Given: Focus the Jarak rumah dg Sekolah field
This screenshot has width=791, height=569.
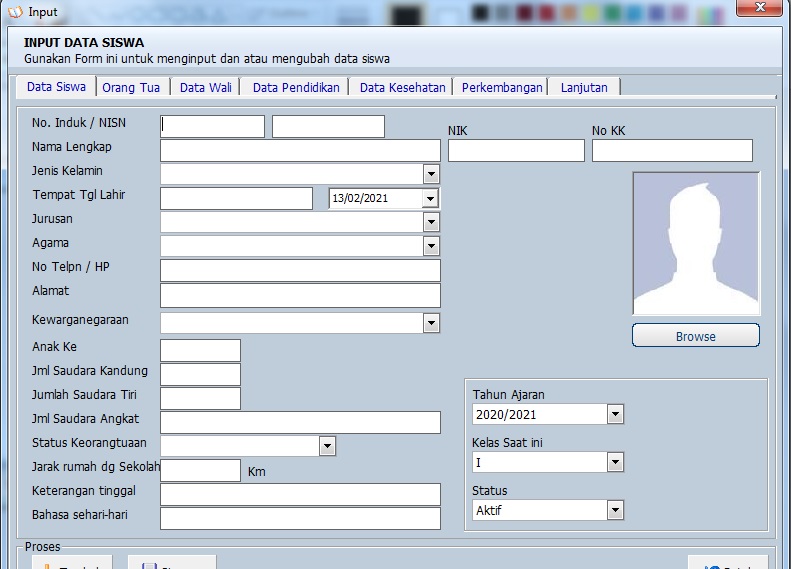Looking at the screenshot, I should (x=200, y=471).
